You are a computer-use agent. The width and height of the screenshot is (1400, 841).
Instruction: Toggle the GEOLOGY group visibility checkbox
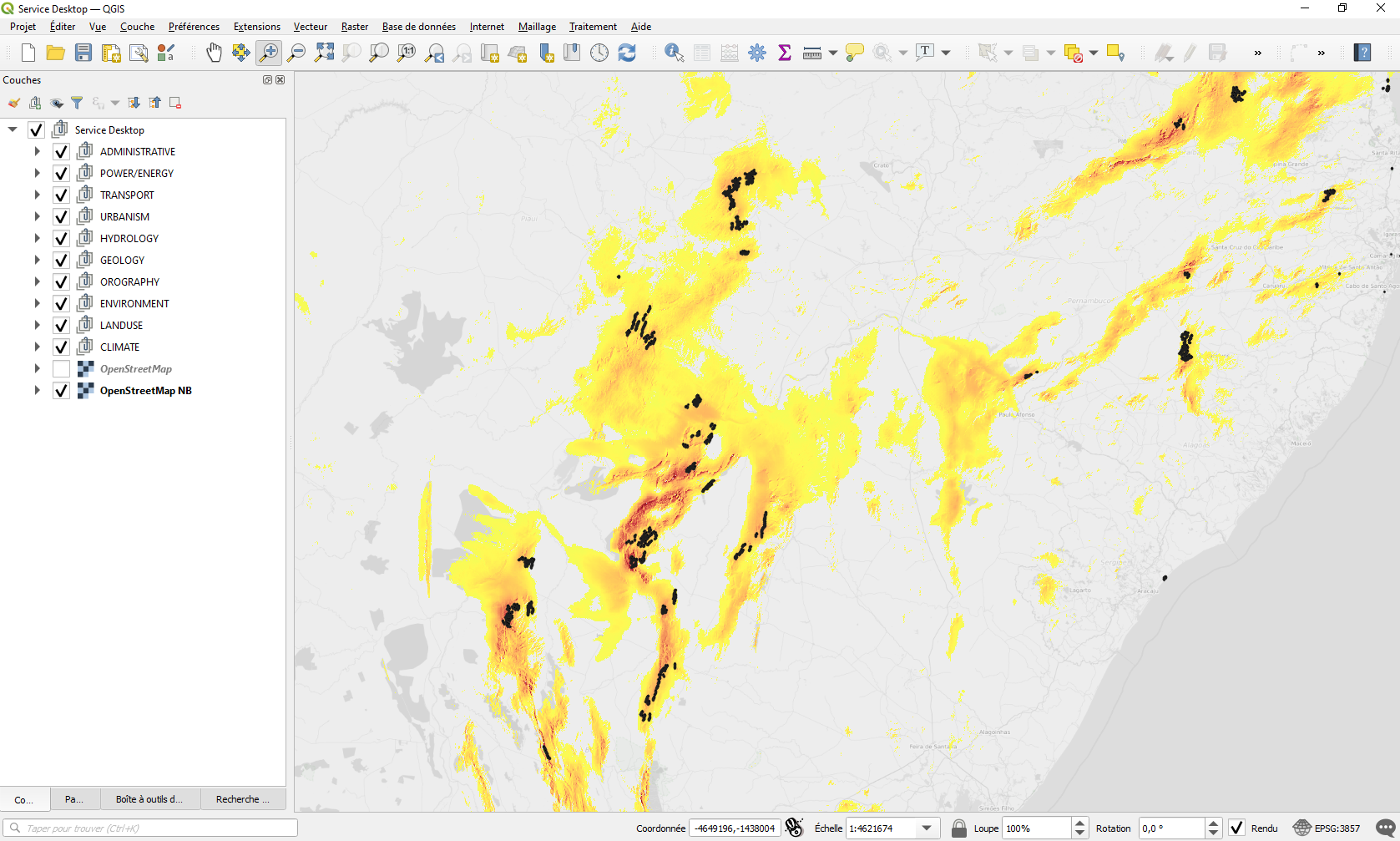tap(61, 261)
